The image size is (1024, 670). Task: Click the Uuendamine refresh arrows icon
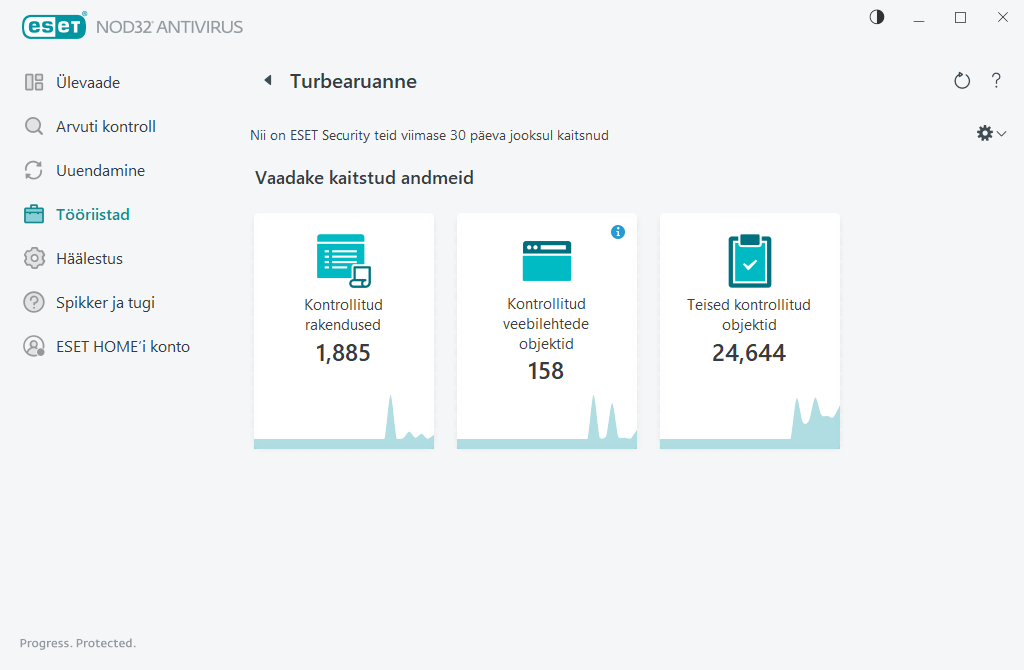(34, 170)
